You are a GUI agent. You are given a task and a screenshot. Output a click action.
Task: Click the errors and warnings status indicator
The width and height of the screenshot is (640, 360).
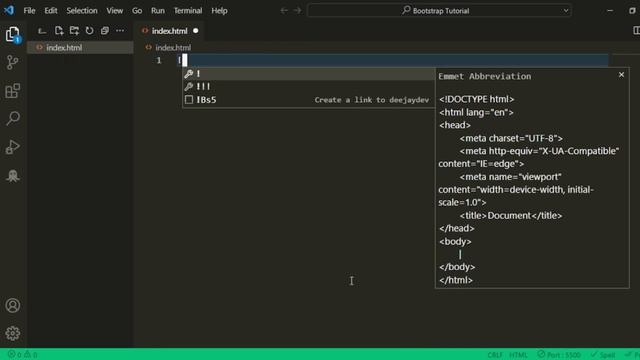23,355
